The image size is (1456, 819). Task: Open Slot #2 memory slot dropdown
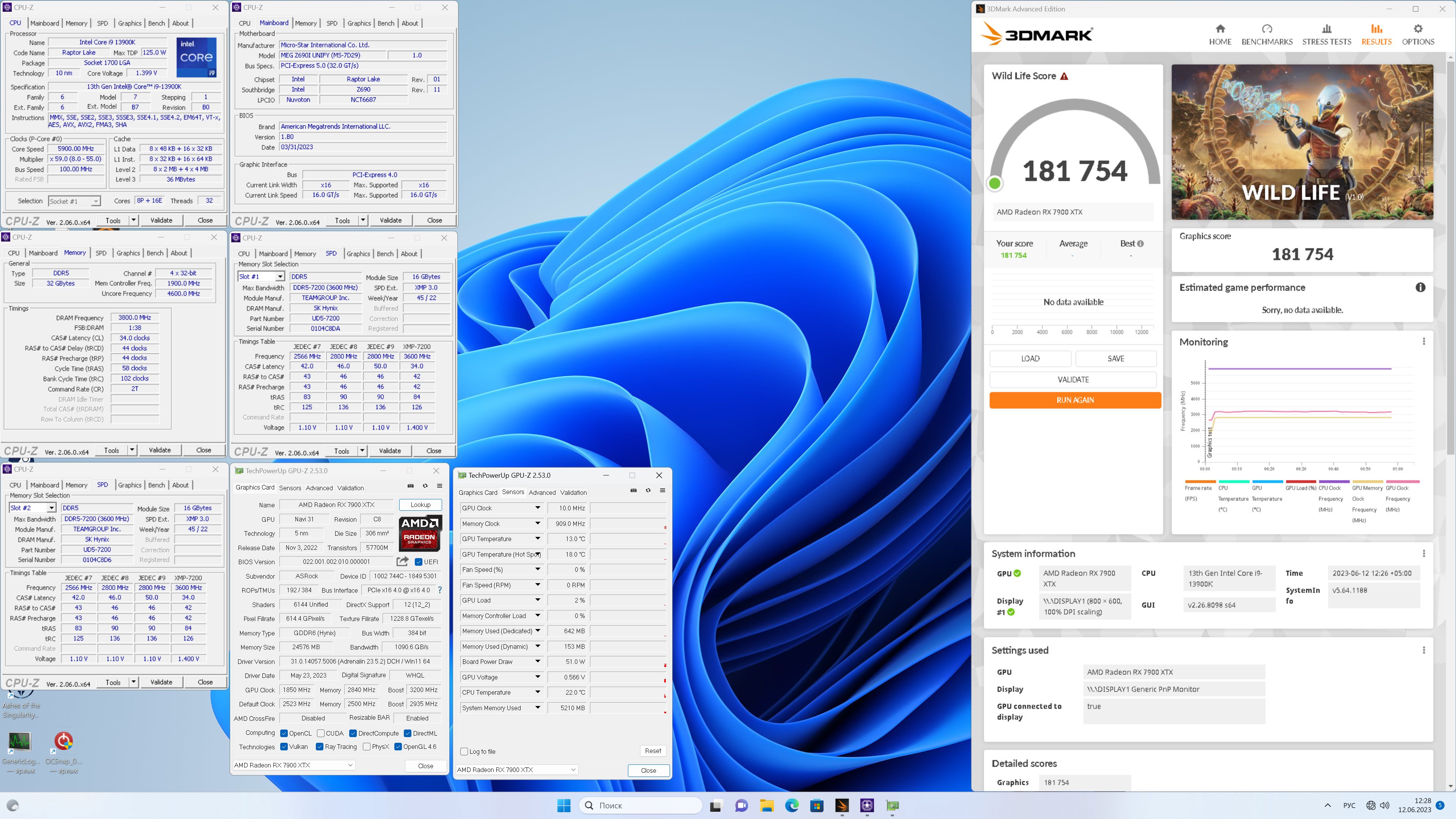pyautogui.click(x=51, y=508)
